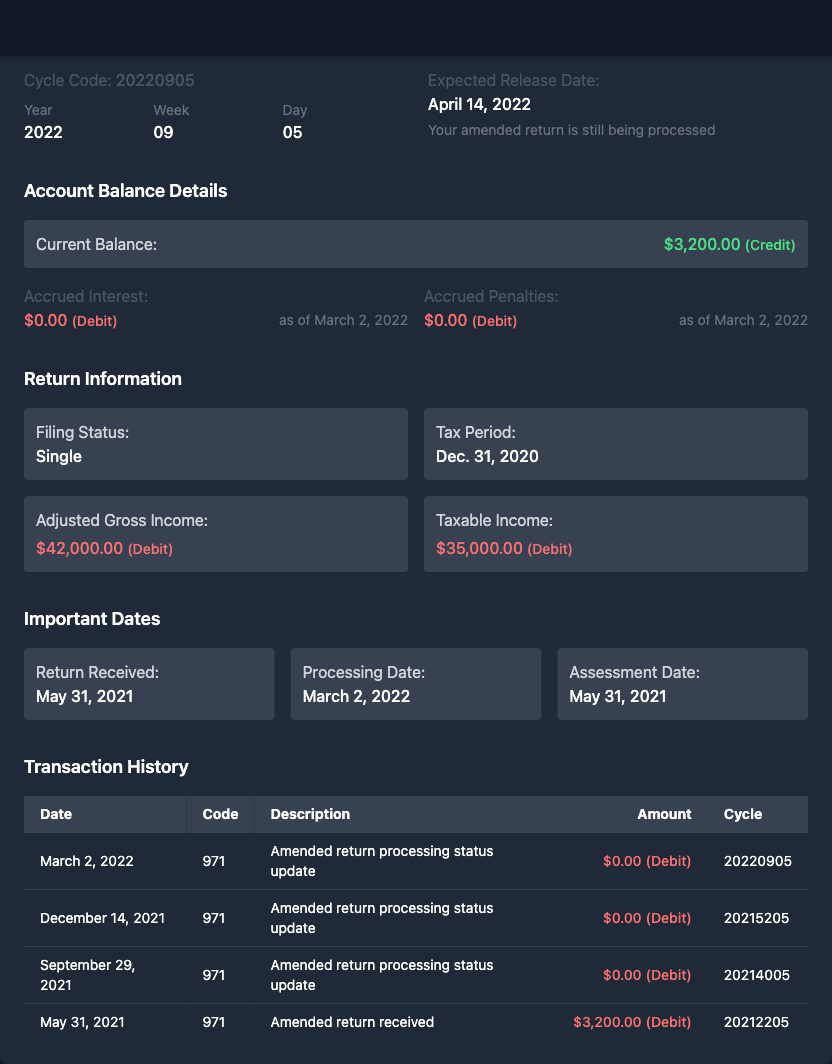
Task: Click the Amount column header
Action: [664, 814]
